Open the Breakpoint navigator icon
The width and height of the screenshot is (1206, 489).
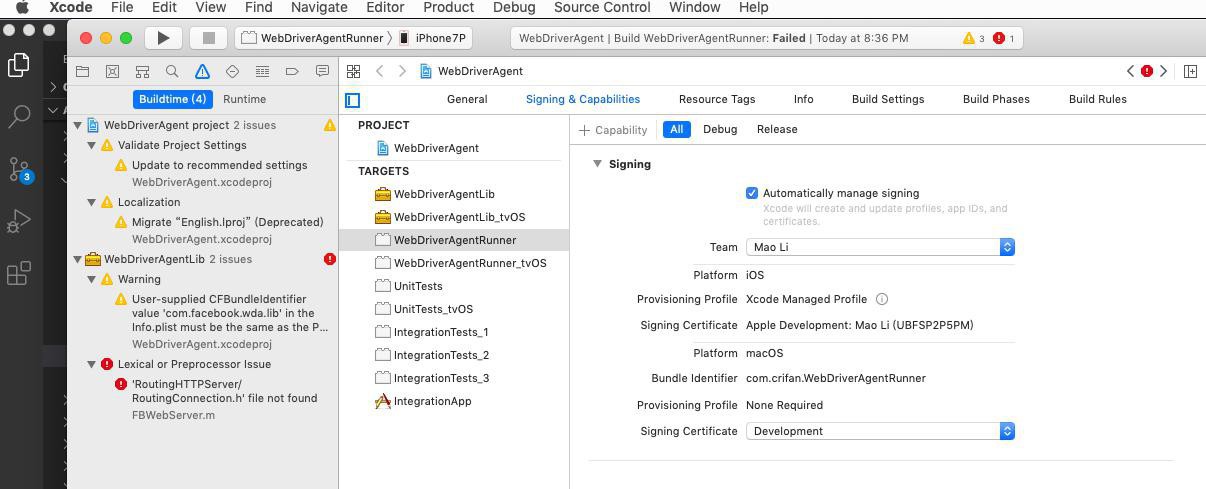292,71
